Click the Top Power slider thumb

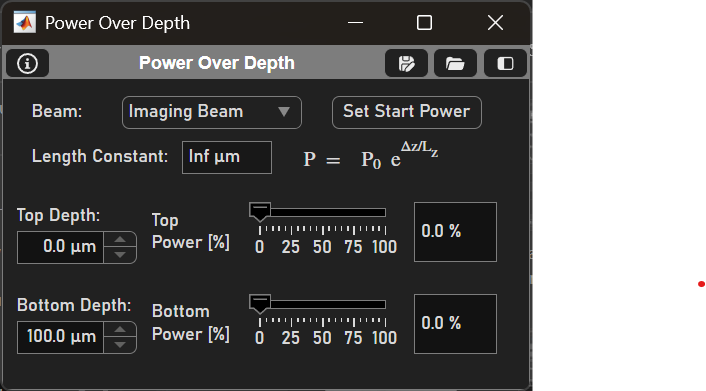click(260, 212)
